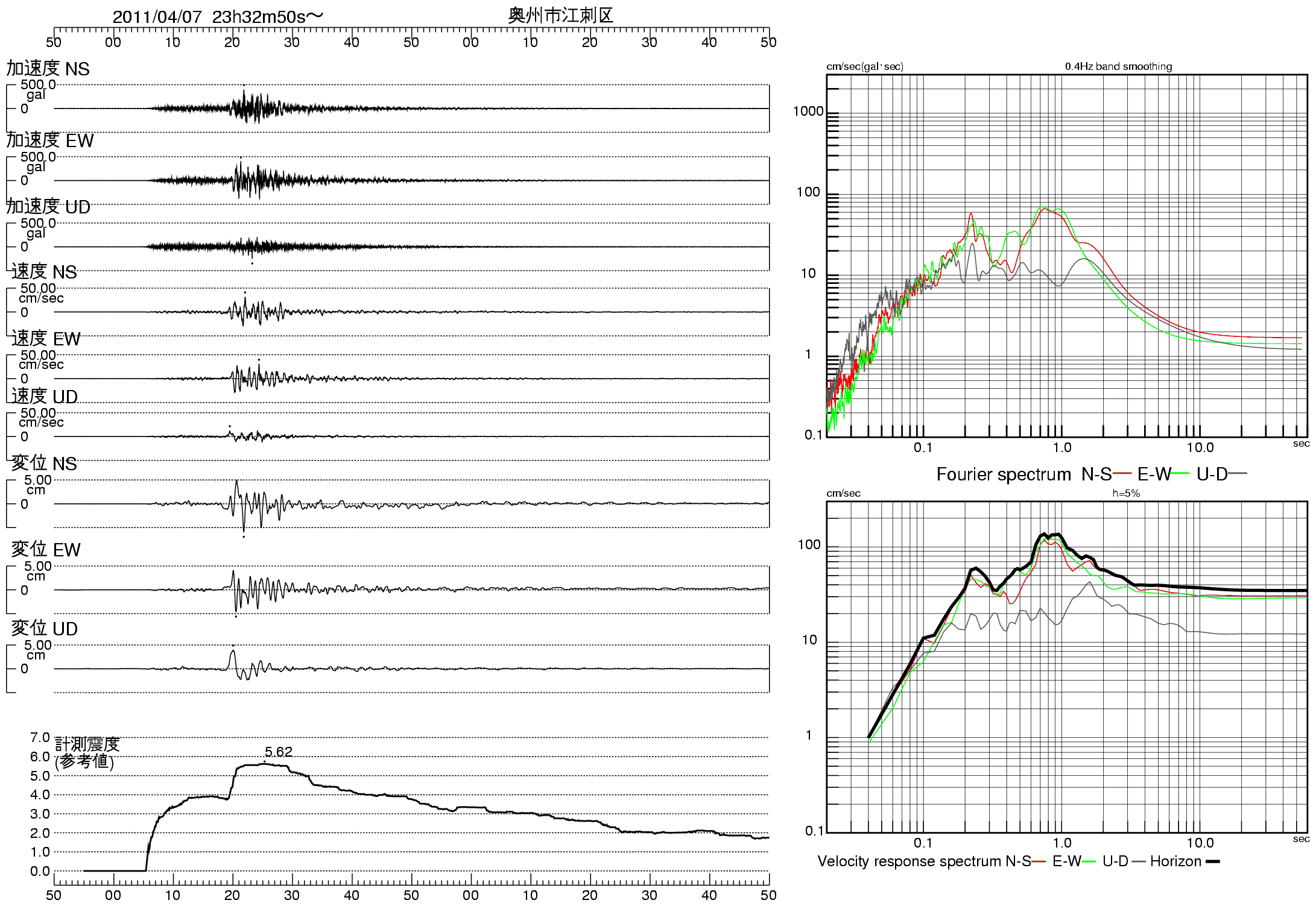Click the 速度 NS waveform label

point(44,272)
